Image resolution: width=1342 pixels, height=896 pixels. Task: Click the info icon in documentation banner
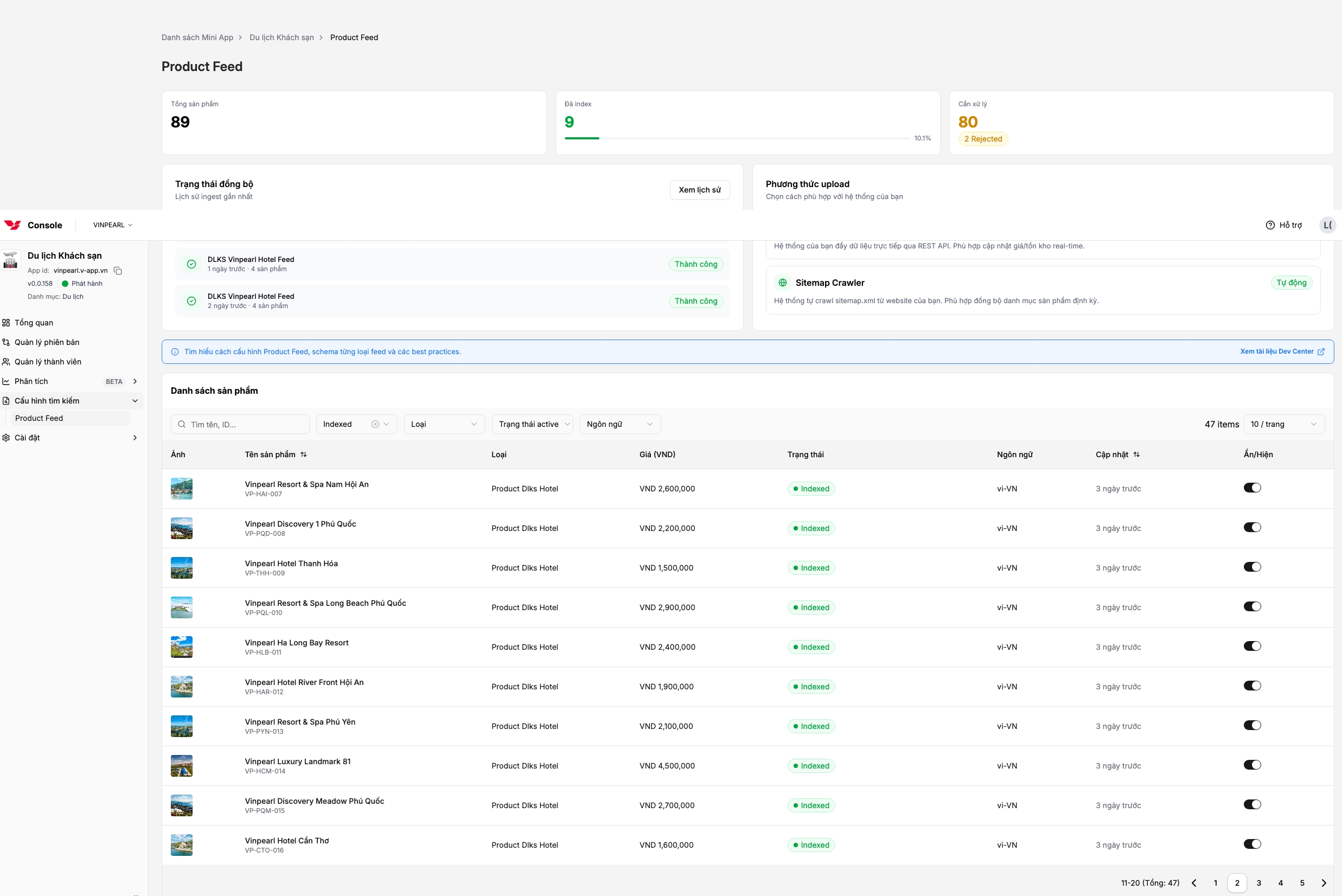175,352
